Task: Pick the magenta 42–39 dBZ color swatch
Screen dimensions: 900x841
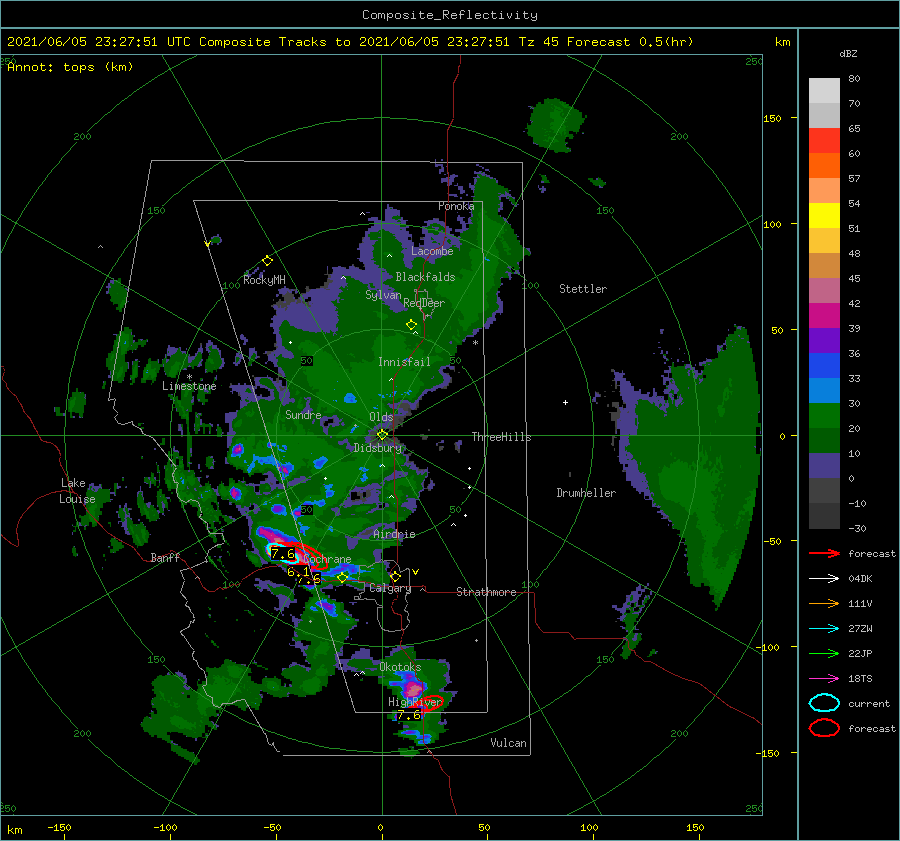Action: [x=824, y=315]
